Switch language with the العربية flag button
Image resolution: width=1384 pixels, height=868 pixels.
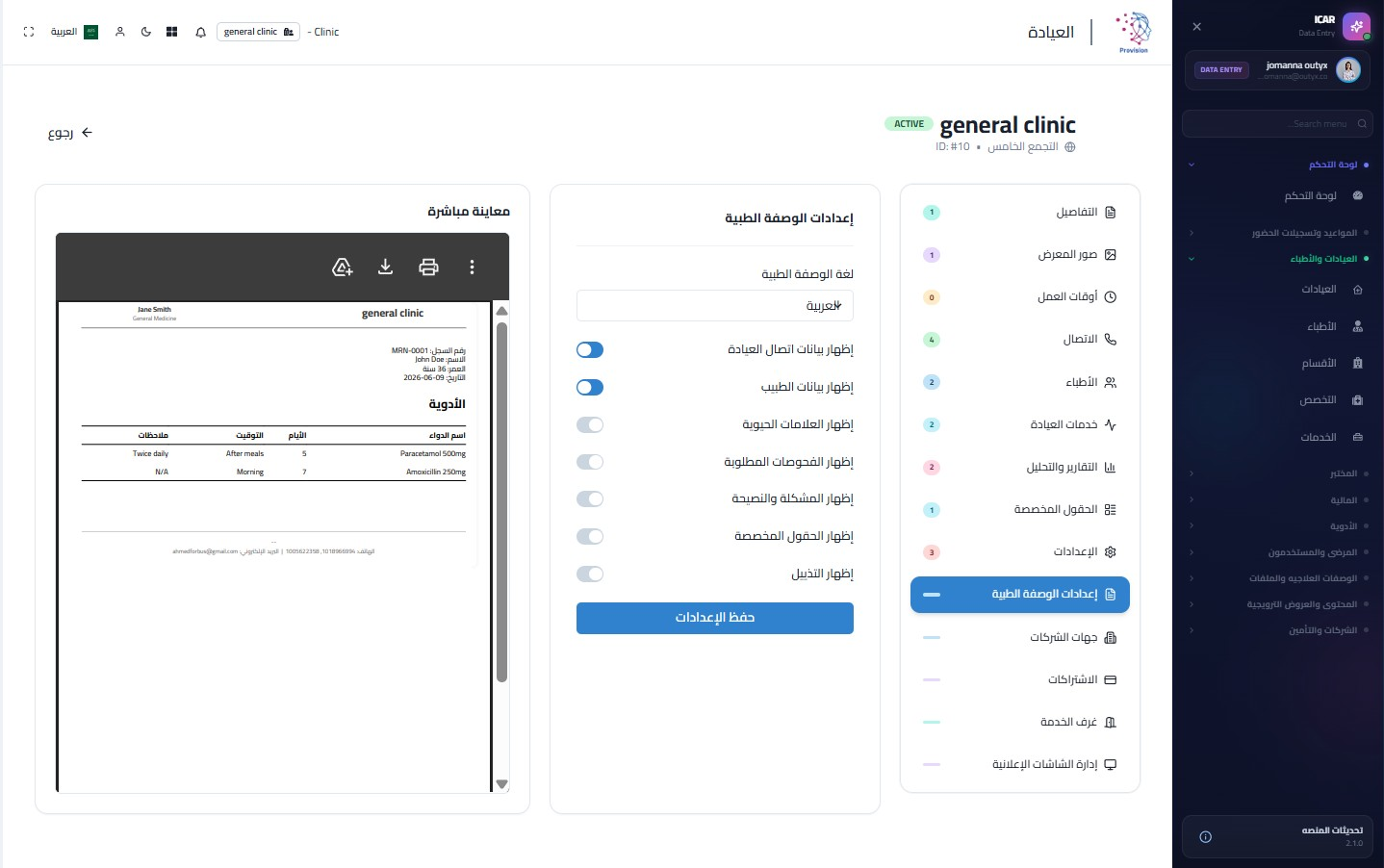click(74, 32)
